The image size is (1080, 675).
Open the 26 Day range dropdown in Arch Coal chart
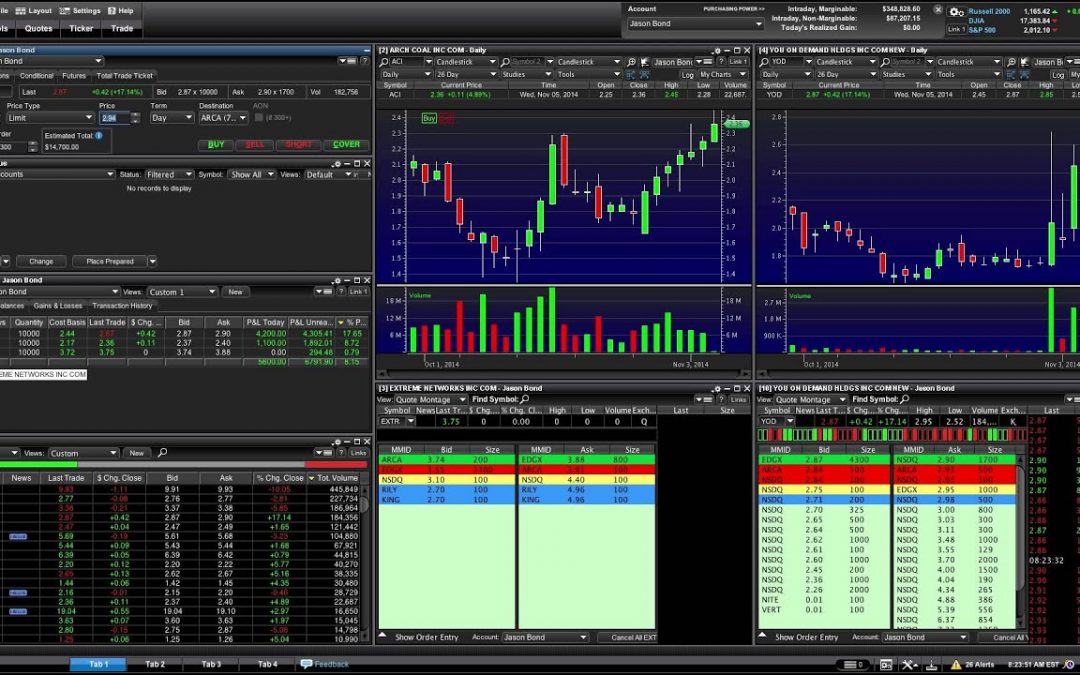point(466,74)
